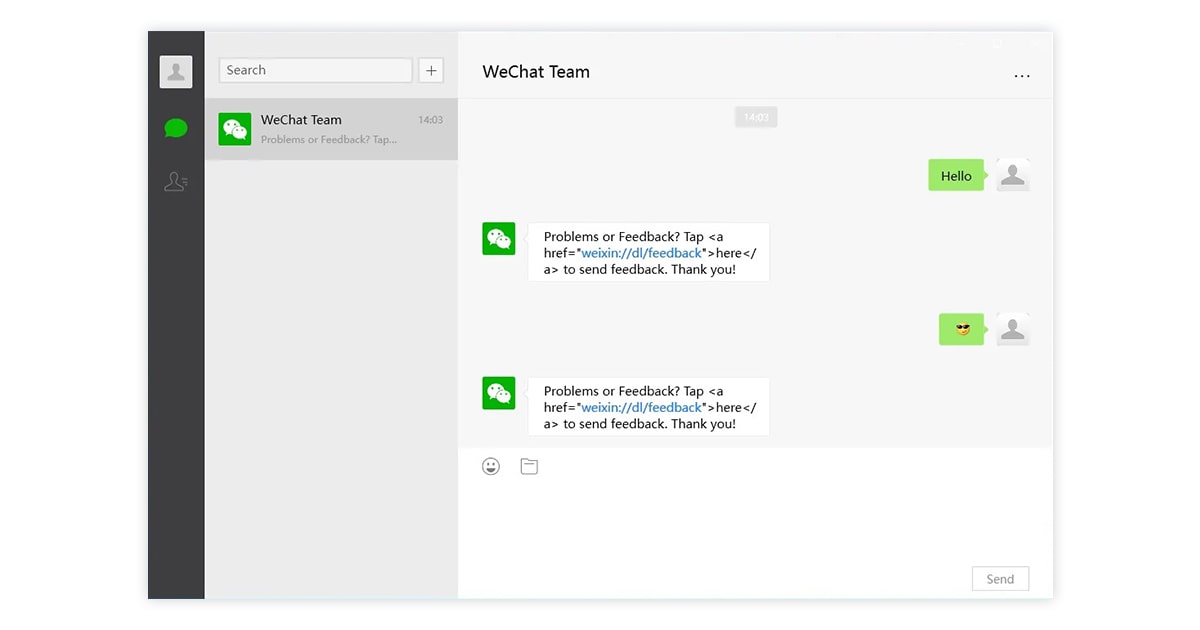Click the user avatar beside the sunglasses emoji message
1200x630 pixels.
tap(1013, 329)
